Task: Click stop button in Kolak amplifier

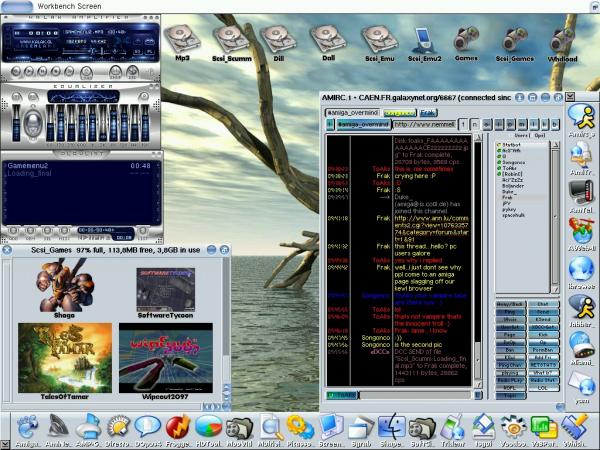Action: pos(56,71)
